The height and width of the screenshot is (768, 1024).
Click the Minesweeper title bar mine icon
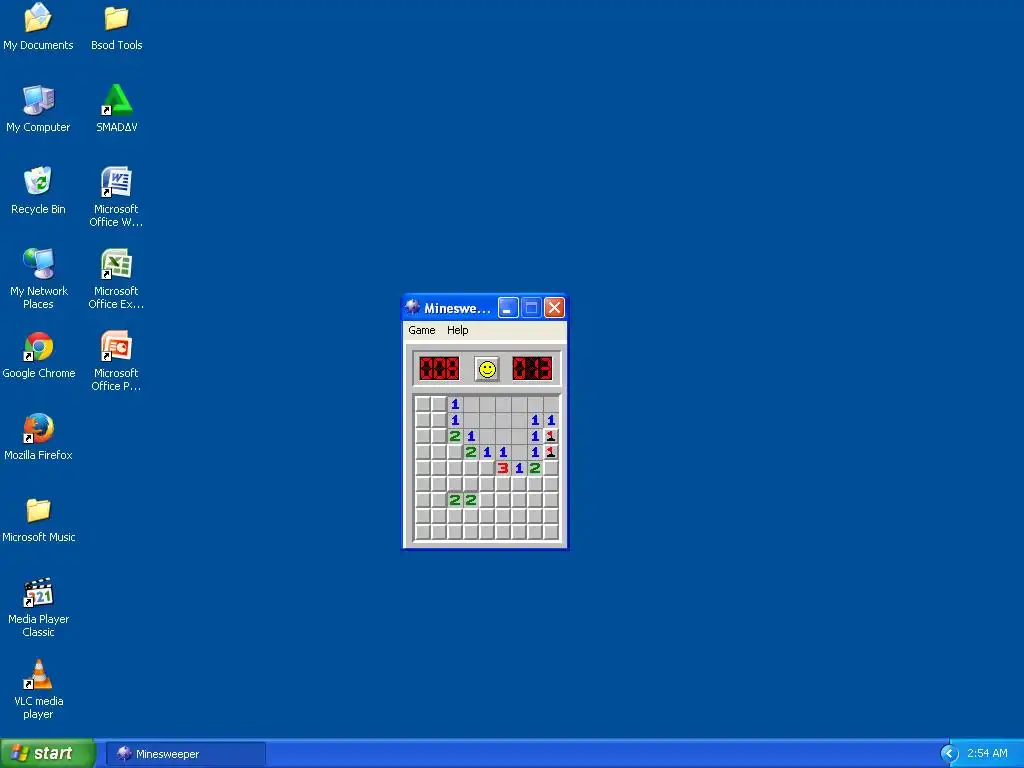(x=412, y=307)
